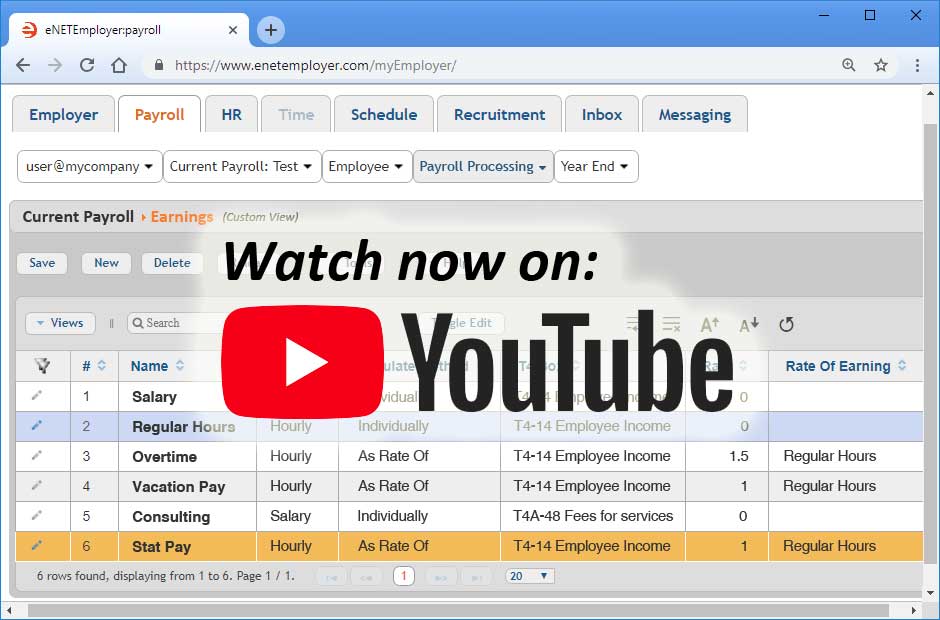Open the Year End dropdown
Image resolution: width=940 pixels, height=620 pixels.
(595, 167)
